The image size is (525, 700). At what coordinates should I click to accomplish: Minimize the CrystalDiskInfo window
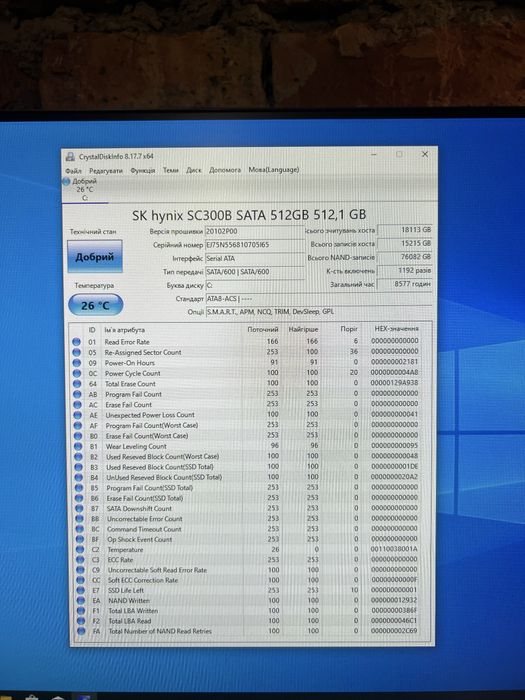[x=375, y=154]
